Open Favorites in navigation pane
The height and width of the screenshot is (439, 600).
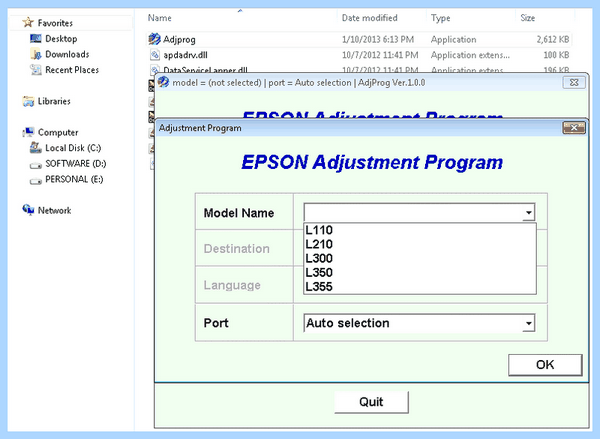(55, 23)
